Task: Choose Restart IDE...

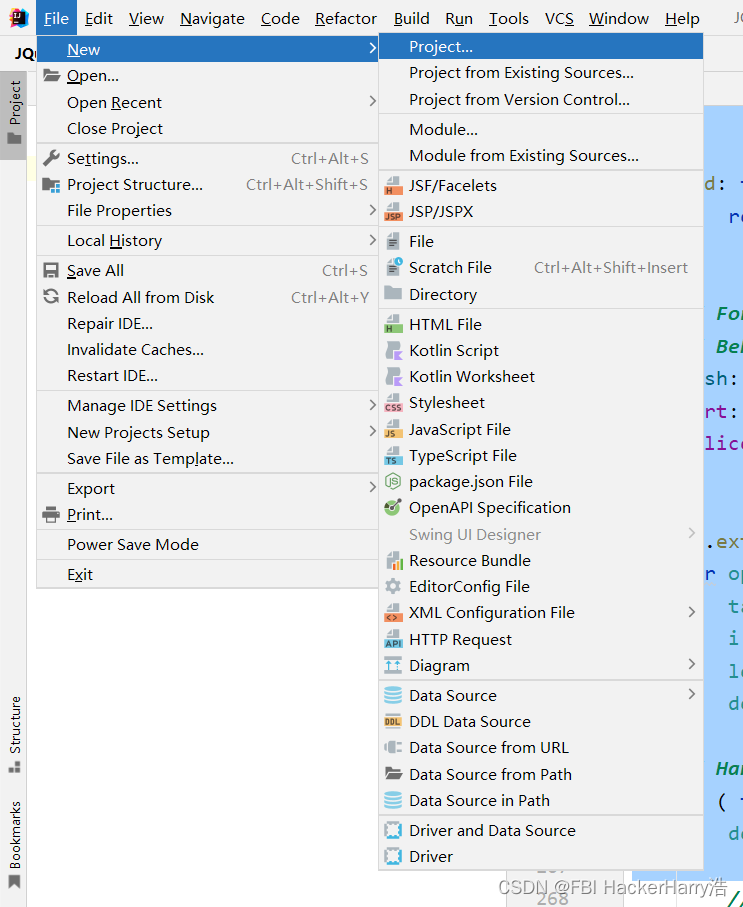Action: (x=207, y=375)
